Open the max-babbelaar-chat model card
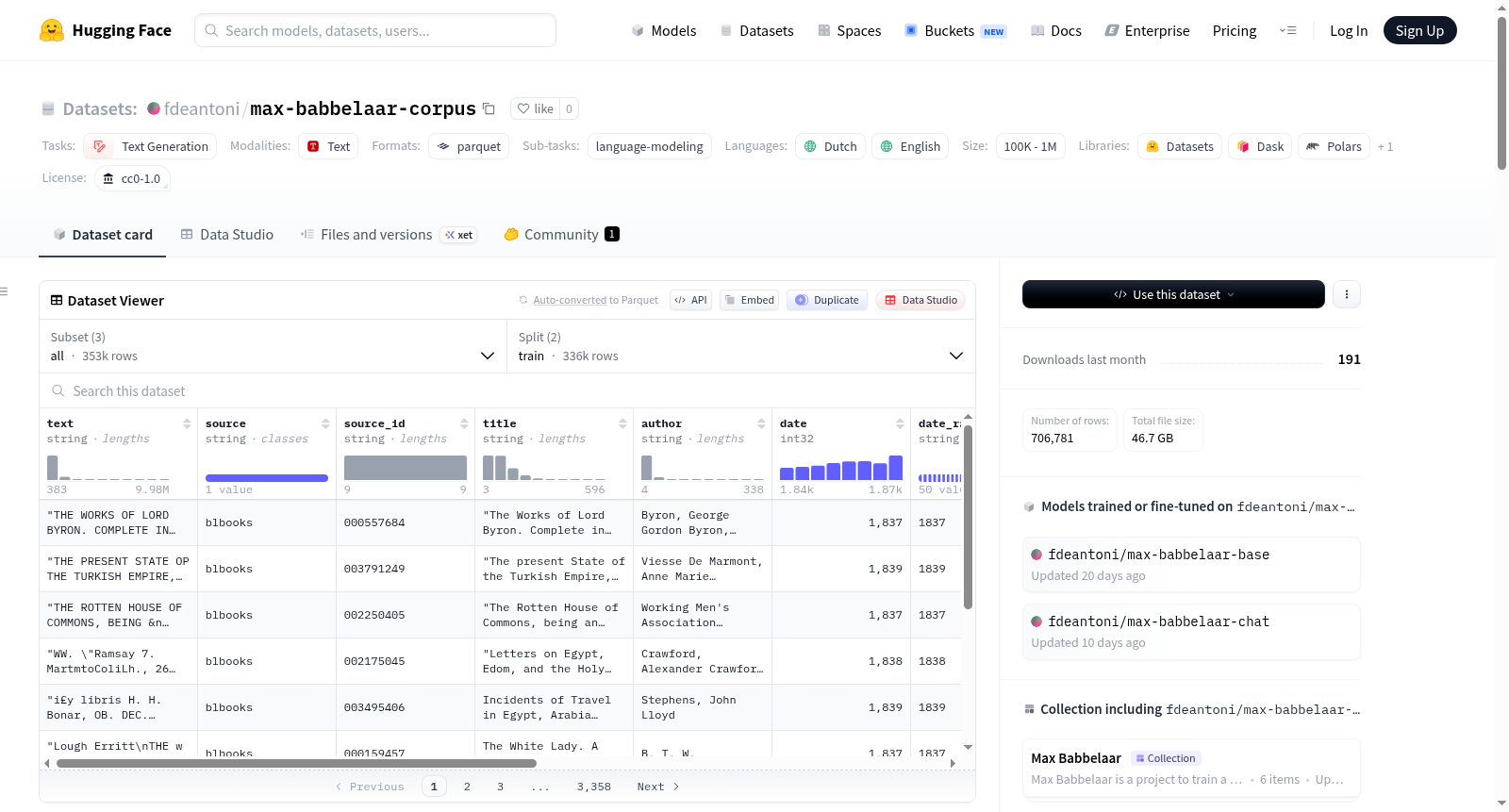This screenshot has width=1509, height=812. click(x=1191, y=632)
